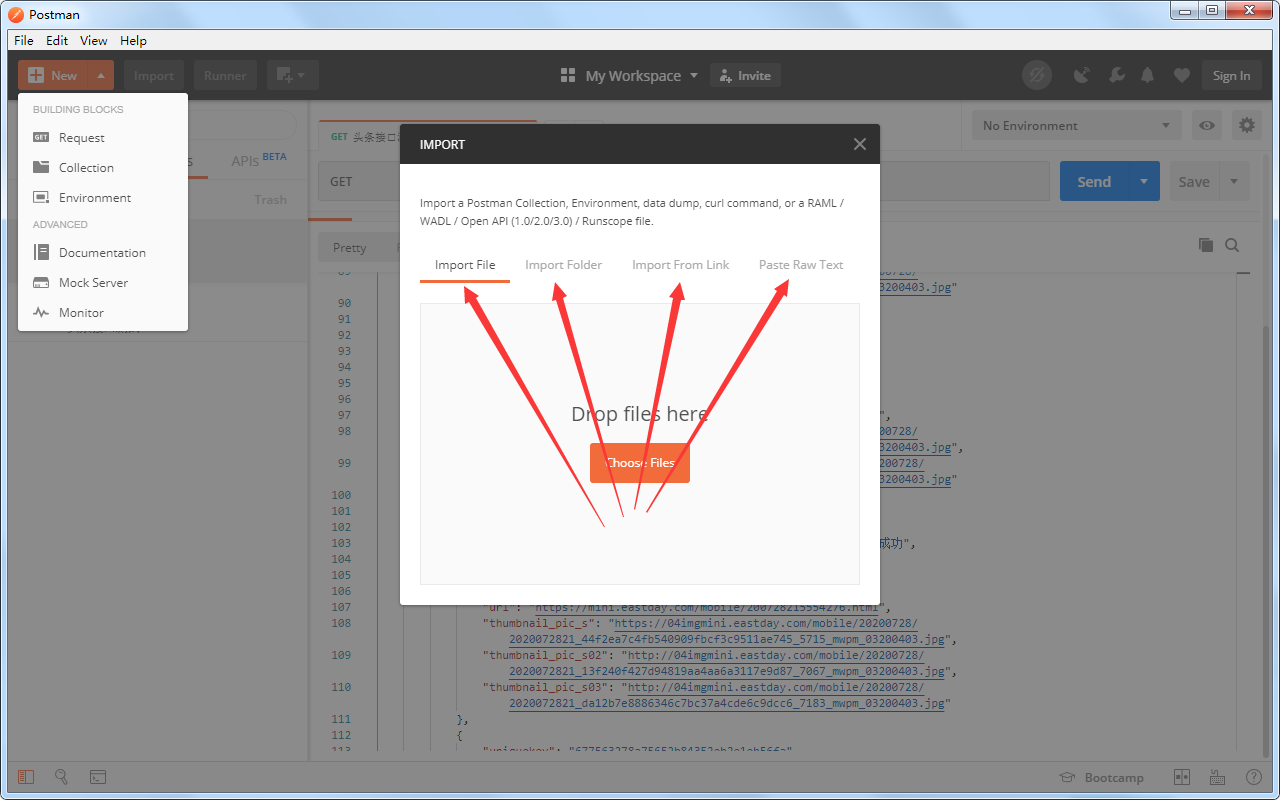Select Documentation from New menu
The image size is (1280, 800).
coord(103,253)
